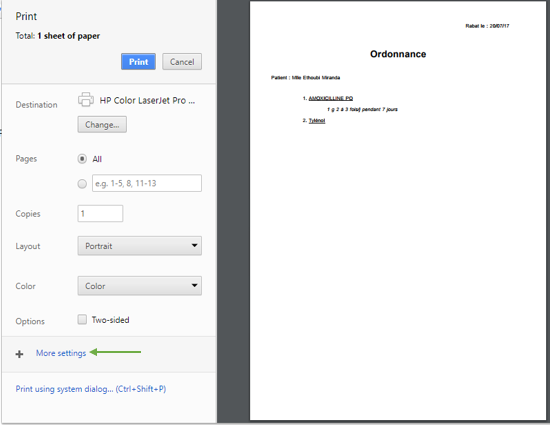Click the page range input field
Screen dimensions: 550x425
tap(147, 183)
